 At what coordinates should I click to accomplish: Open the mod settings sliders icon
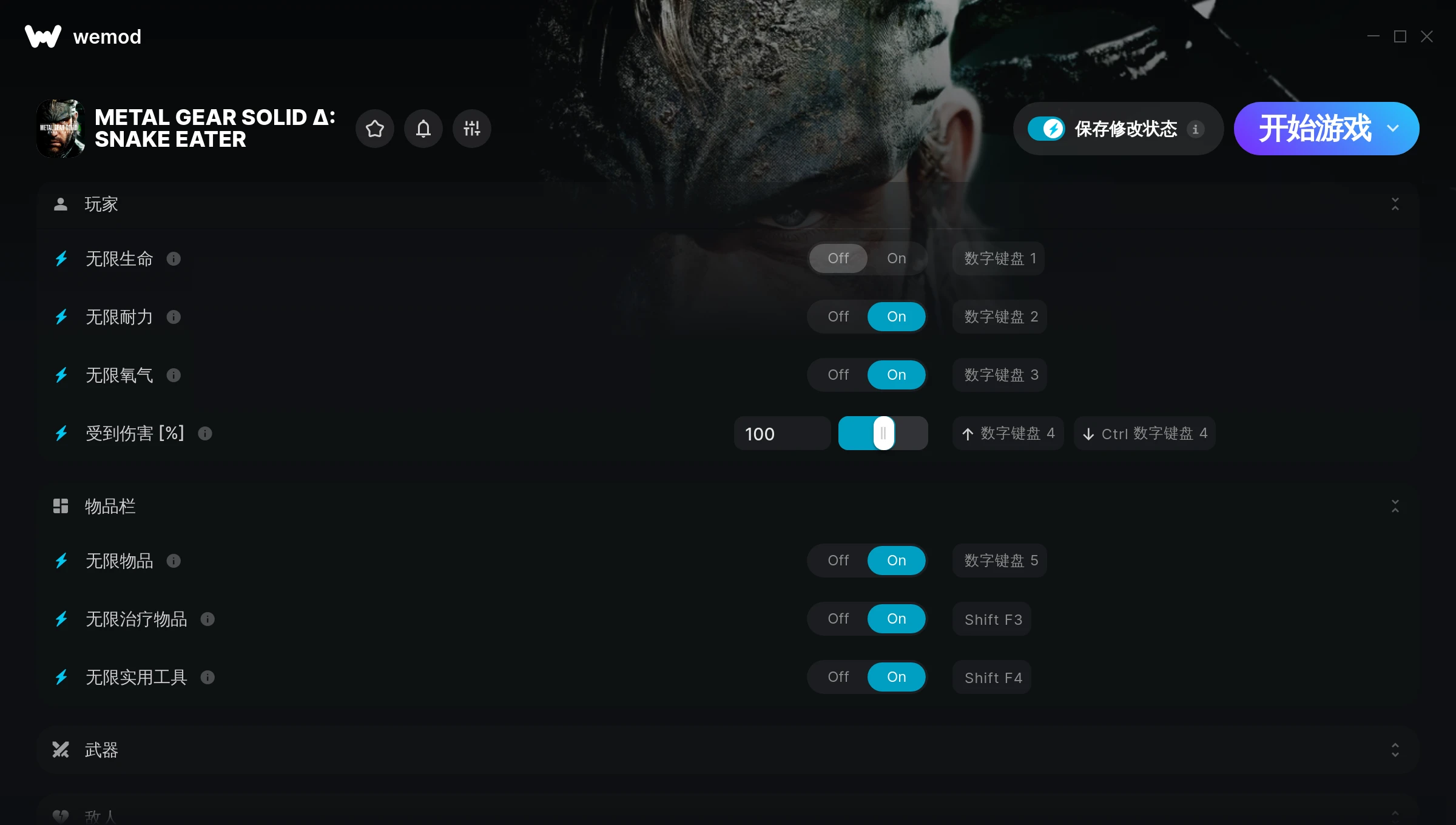[x=472, y=129]
